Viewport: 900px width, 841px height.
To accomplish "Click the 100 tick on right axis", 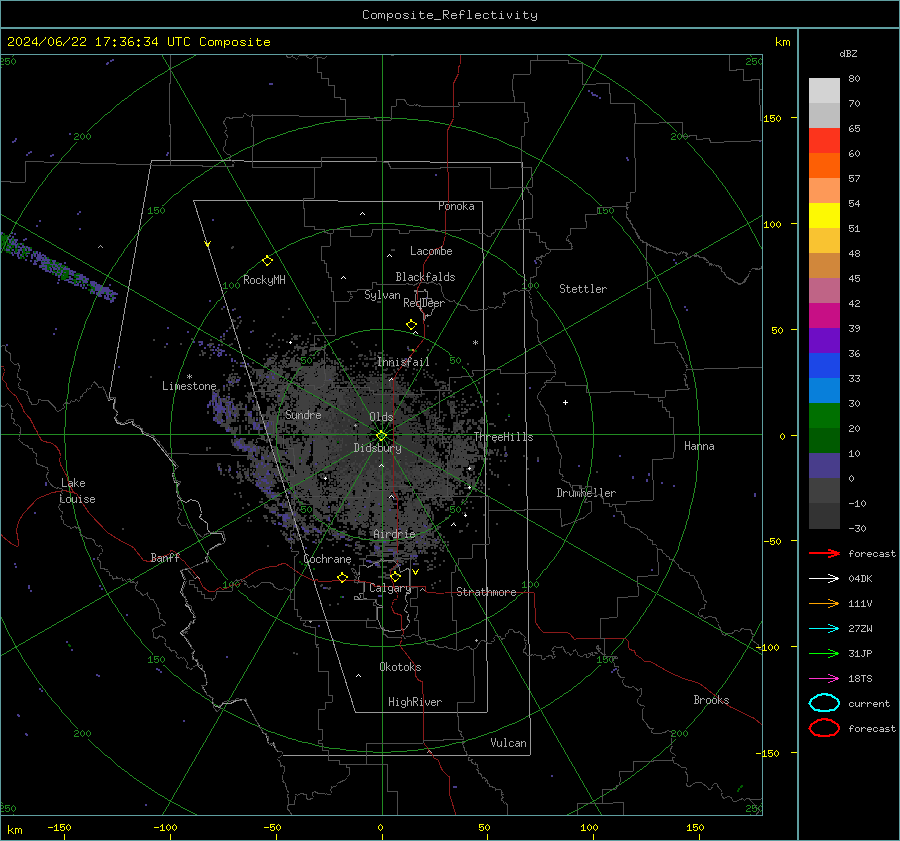I will click(x=772, y=224).
